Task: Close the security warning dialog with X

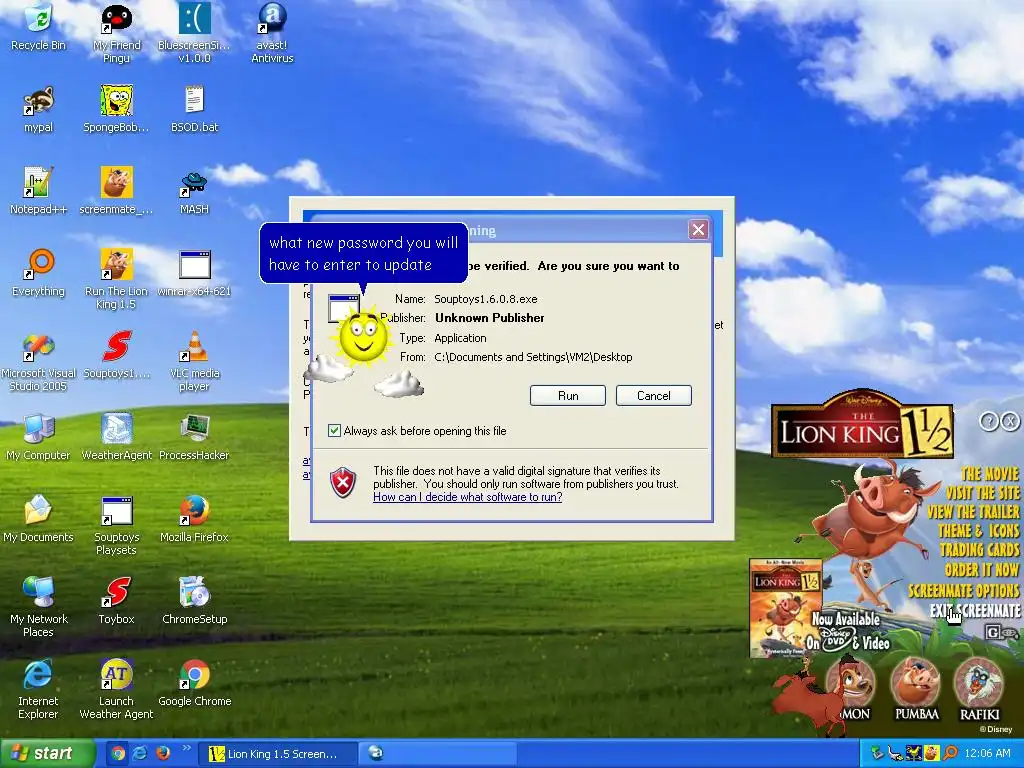Action: coord(698,229)
